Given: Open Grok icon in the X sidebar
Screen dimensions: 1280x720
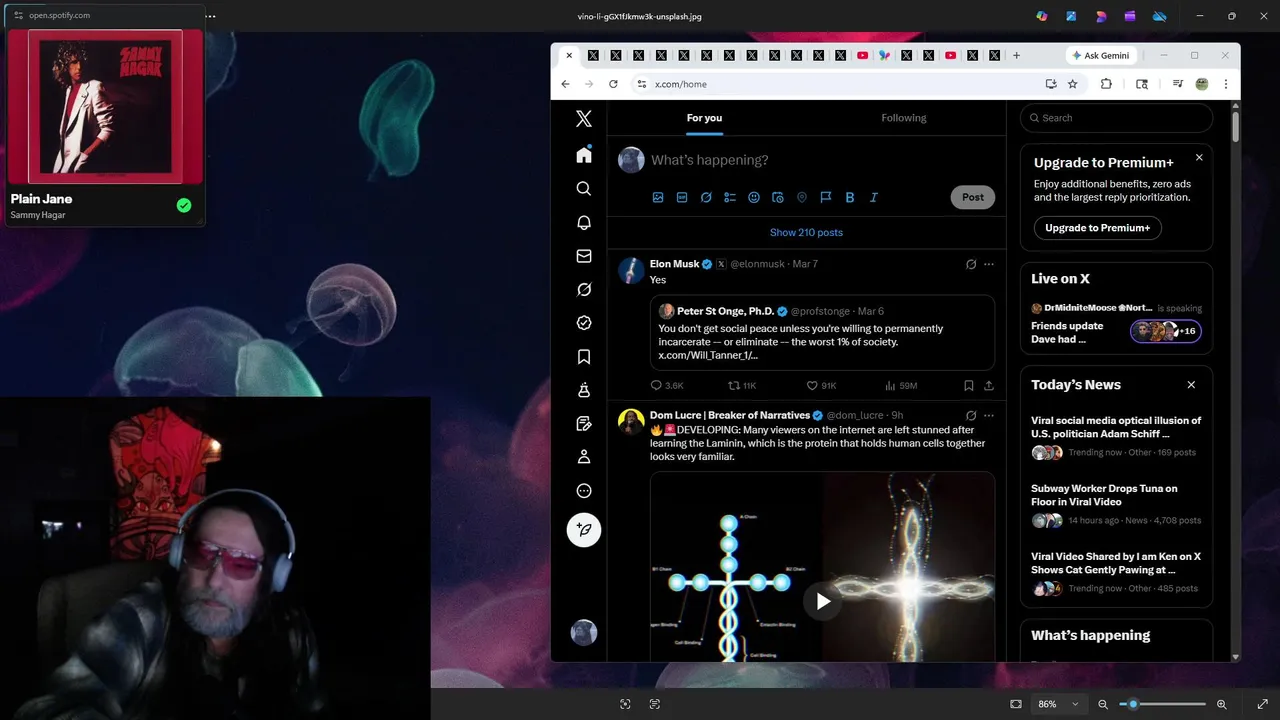Looking at the screenshot, I should click(584, 289).
